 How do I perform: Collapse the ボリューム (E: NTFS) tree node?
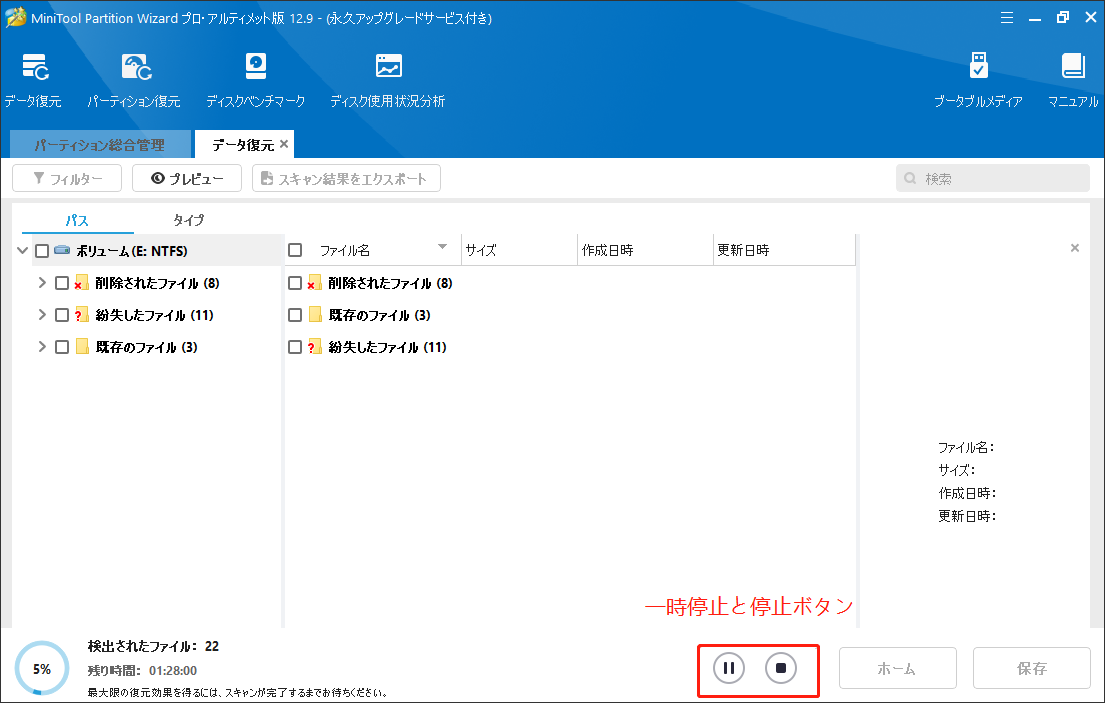23,250
